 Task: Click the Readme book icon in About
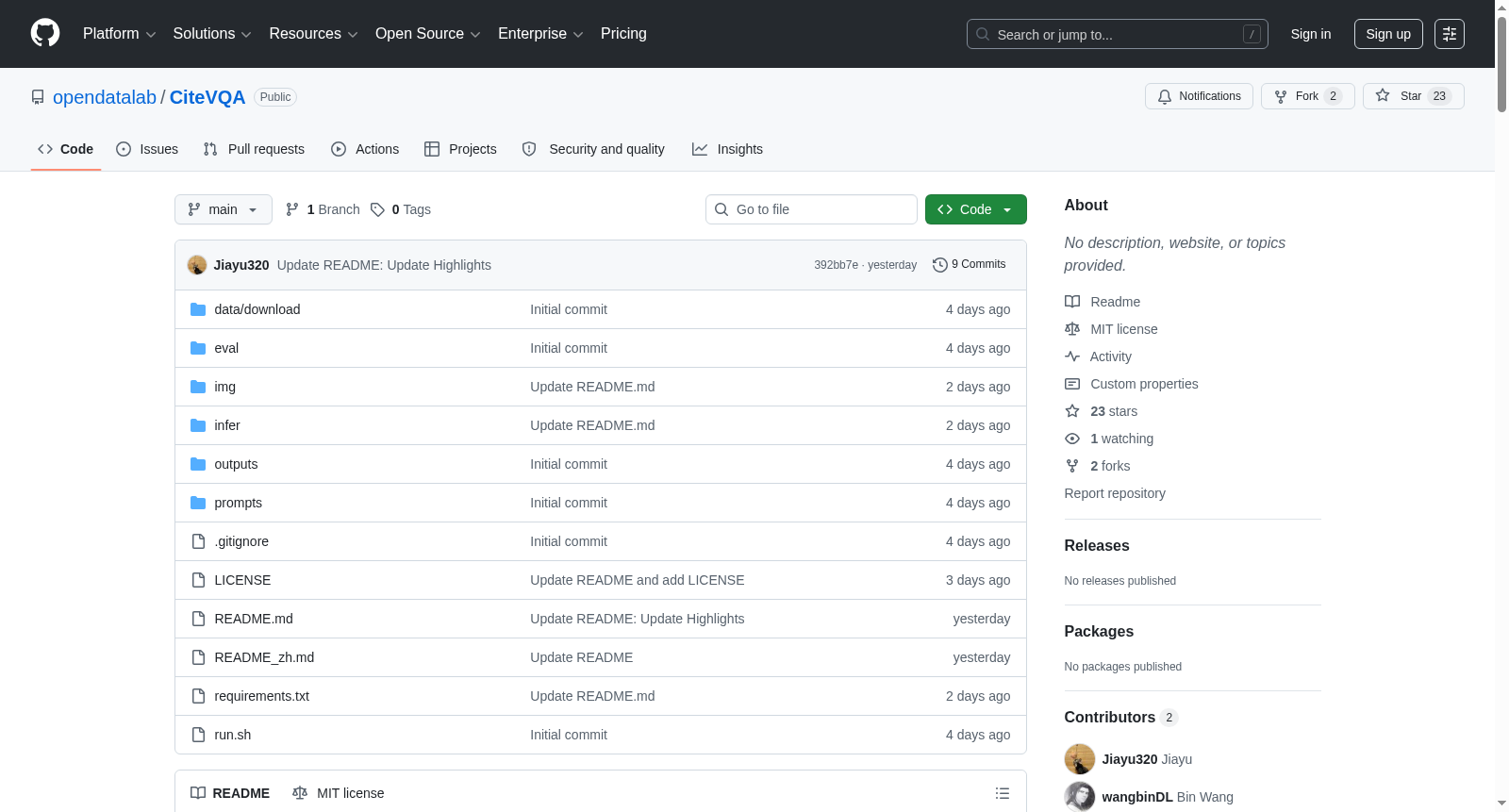[1072, 302]
